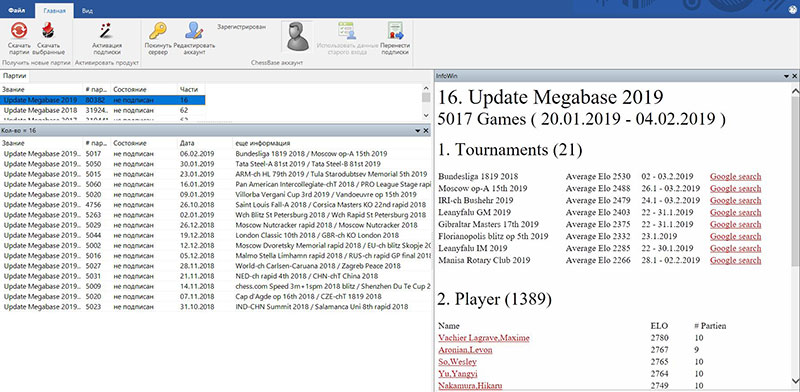Select the Moscow Nutcracker rapid 2018 row
The height and width of the screenshot is (392, 800).
click(x=216, y=225)
